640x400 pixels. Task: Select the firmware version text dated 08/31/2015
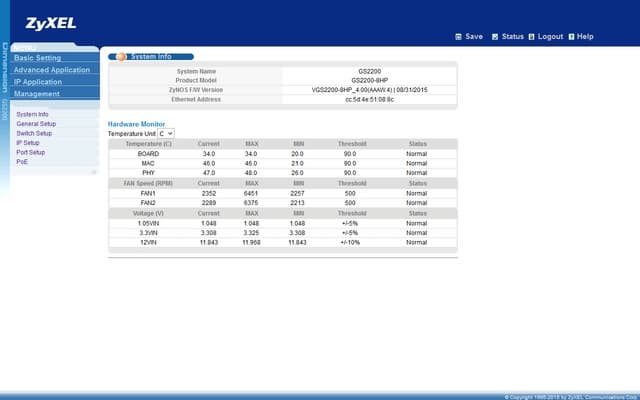click(x=369, y=90)
